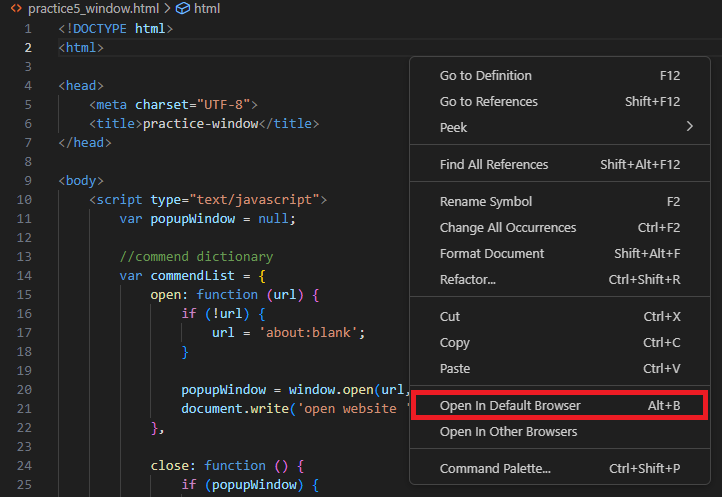Click the closing brace on line 18
722x497 pixels.
pyautogui.click(x=185, y=352)
